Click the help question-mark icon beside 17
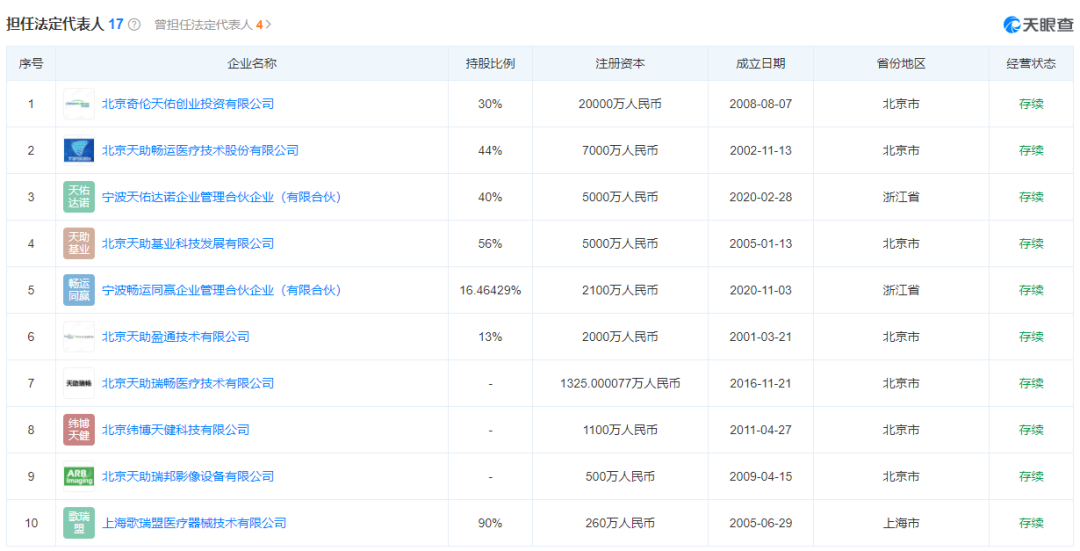The width and height of the screenshot is (1080, 551). coord(134,25)
